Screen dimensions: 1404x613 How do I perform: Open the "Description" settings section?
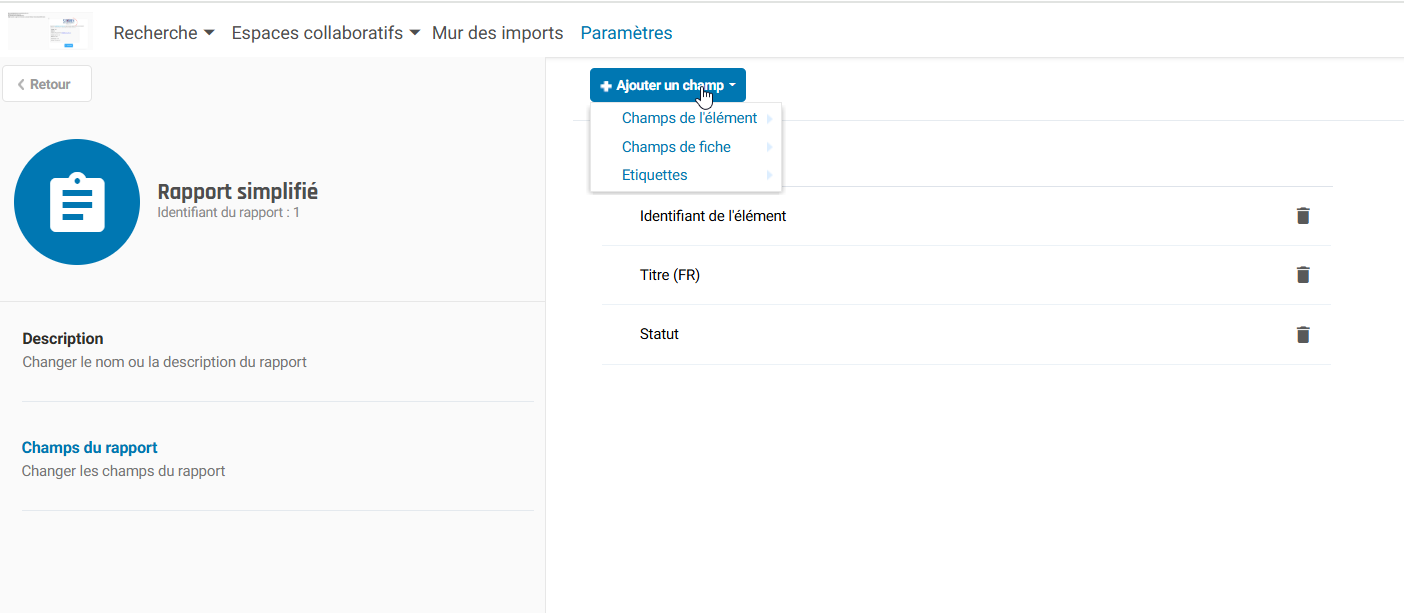pos(62,338)
